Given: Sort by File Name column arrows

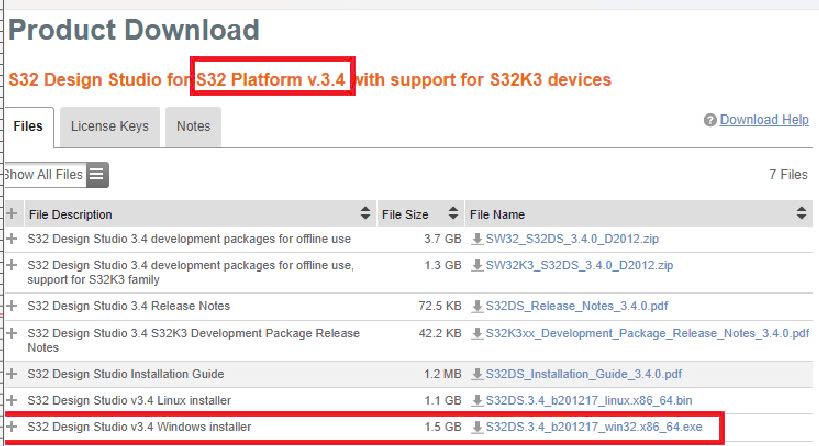Looking at the screenshot, I should 801,214.
